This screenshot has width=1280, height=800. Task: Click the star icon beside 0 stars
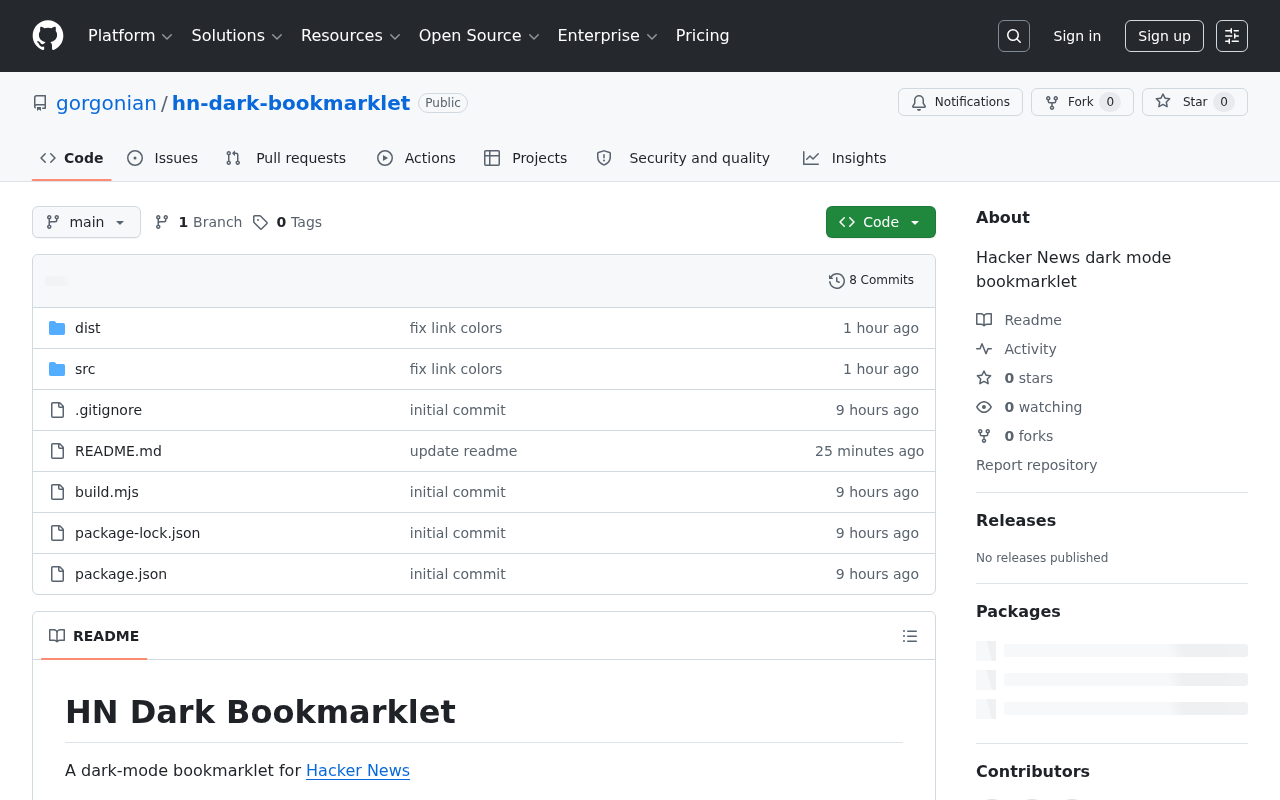tap(984, 378)
